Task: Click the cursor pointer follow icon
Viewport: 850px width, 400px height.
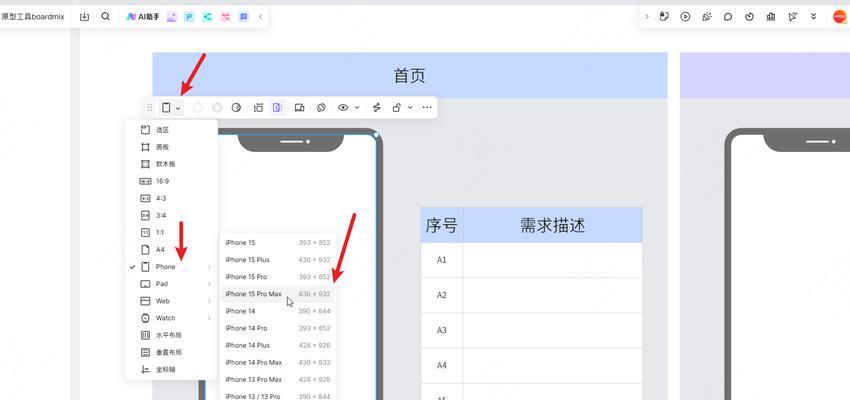Action: click(x=793, y=17)
